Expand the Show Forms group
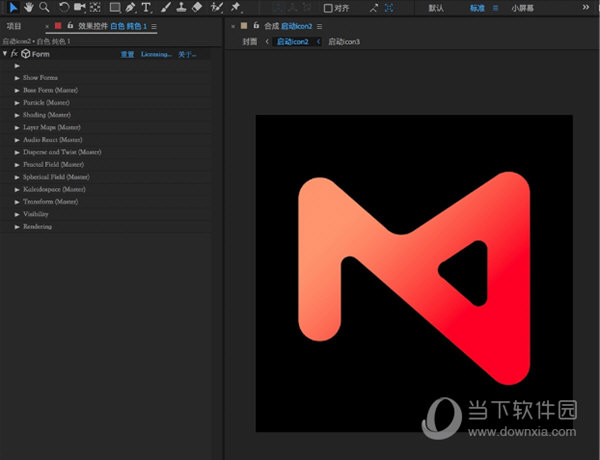This screenshot has width=600, height=460. pyautogui.click(x=17, y=78)
